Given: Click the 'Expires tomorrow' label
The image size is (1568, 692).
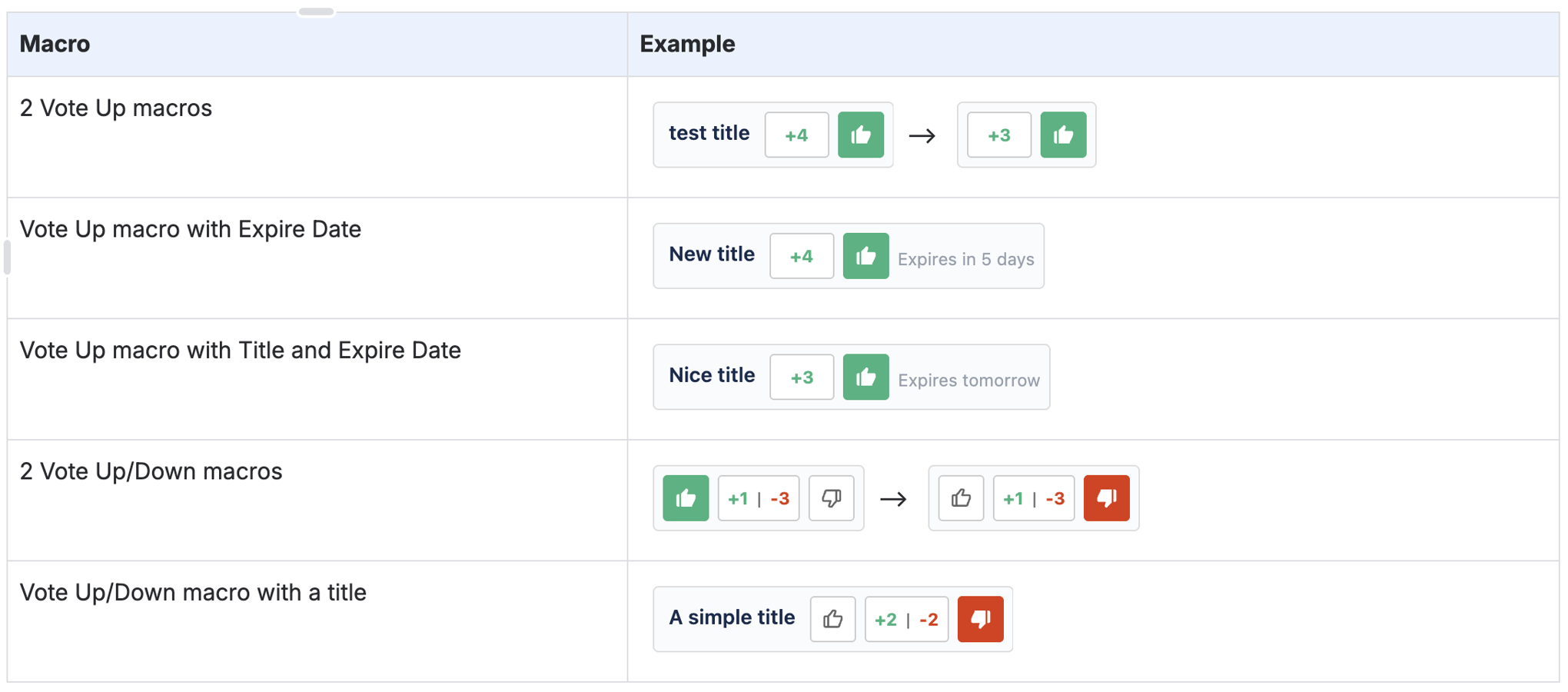Looking at the screenshot, I should 968,380.
